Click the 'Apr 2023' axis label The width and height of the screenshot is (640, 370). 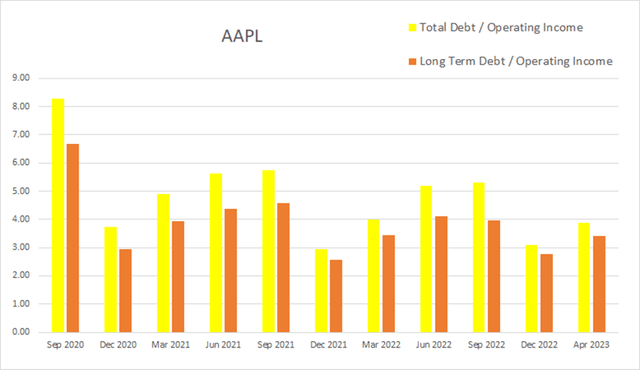pos(591,345)
